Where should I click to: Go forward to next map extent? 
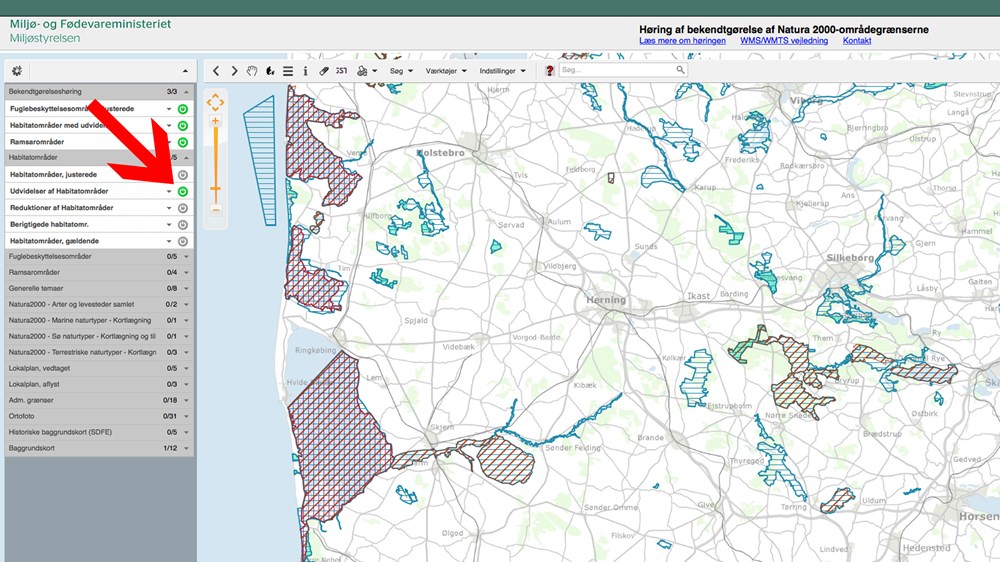coord(234,71)
